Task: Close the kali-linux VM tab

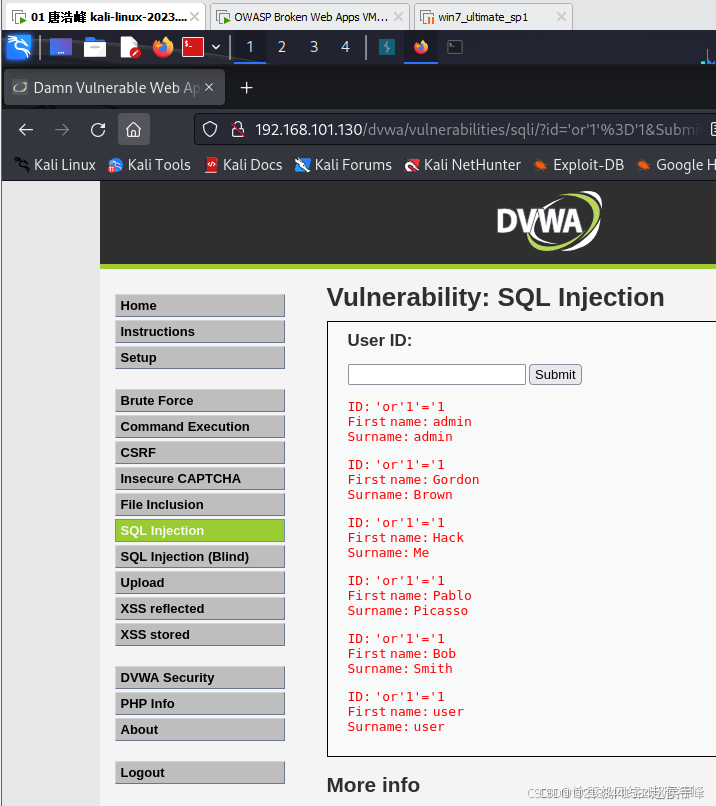Action: (194, 17)
